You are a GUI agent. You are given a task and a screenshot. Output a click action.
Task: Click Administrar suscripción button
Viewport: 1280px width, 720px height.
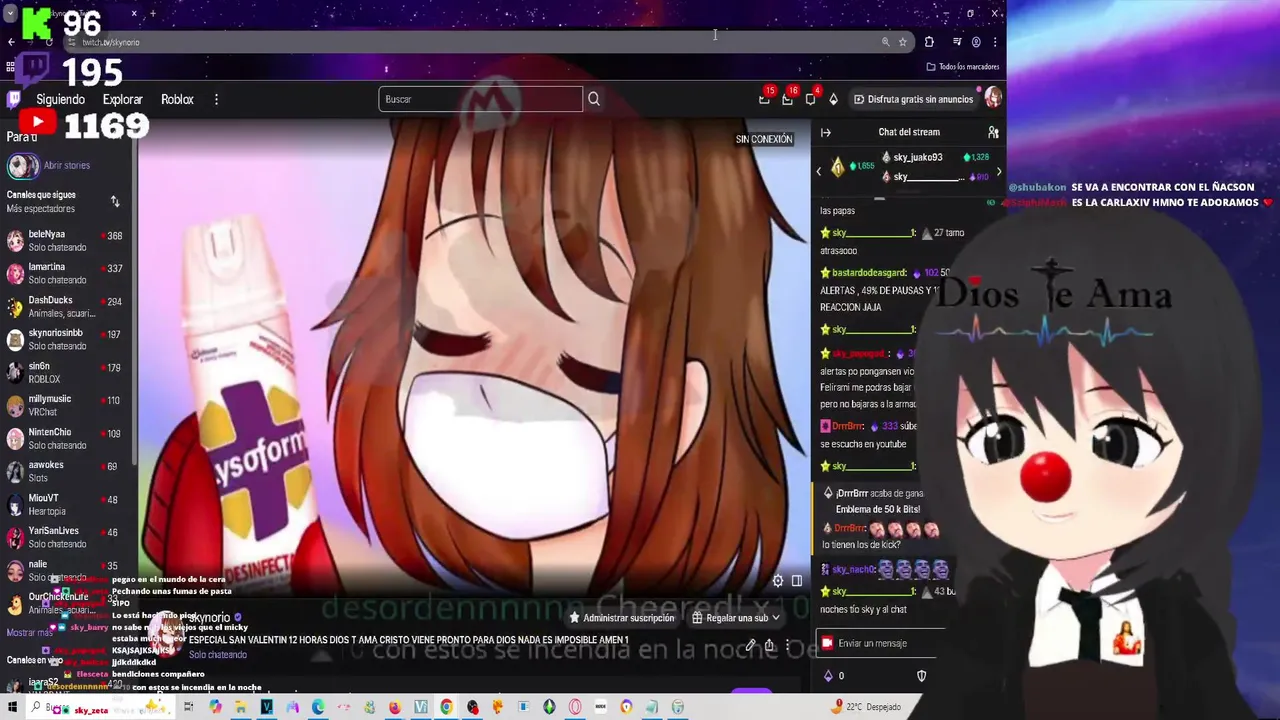coord(621,618)
